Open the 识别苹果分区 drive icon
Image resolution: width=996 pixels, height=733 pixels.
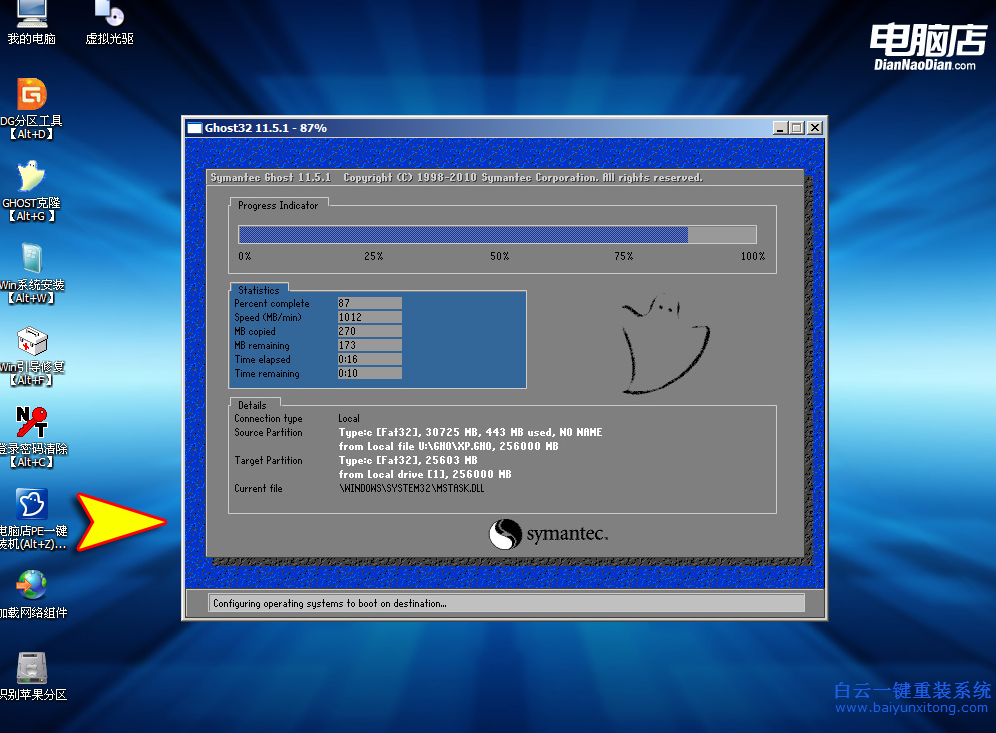point(32,668)
